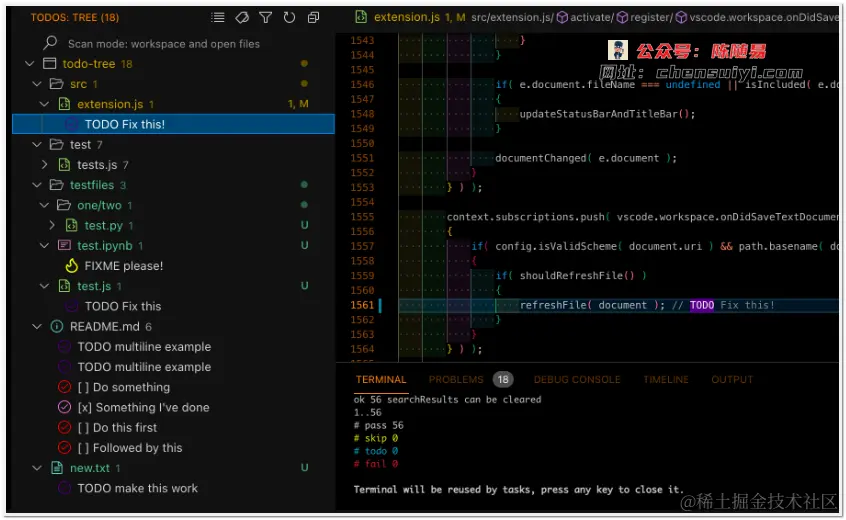Collapse the todo-tree root node

[30, 64]
